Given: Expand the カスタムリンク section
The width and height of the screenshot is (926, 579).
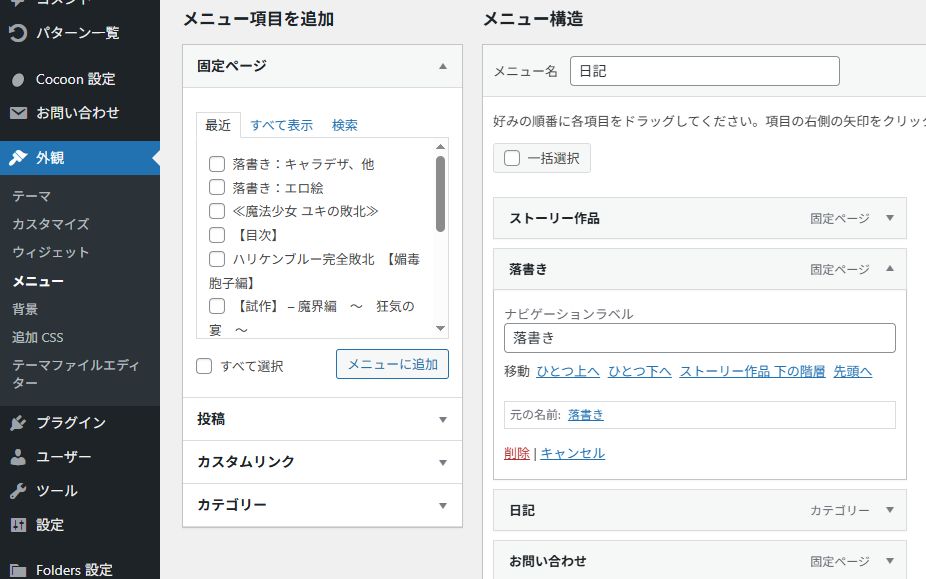Looking at the screenshot, I should click(442, 463).
